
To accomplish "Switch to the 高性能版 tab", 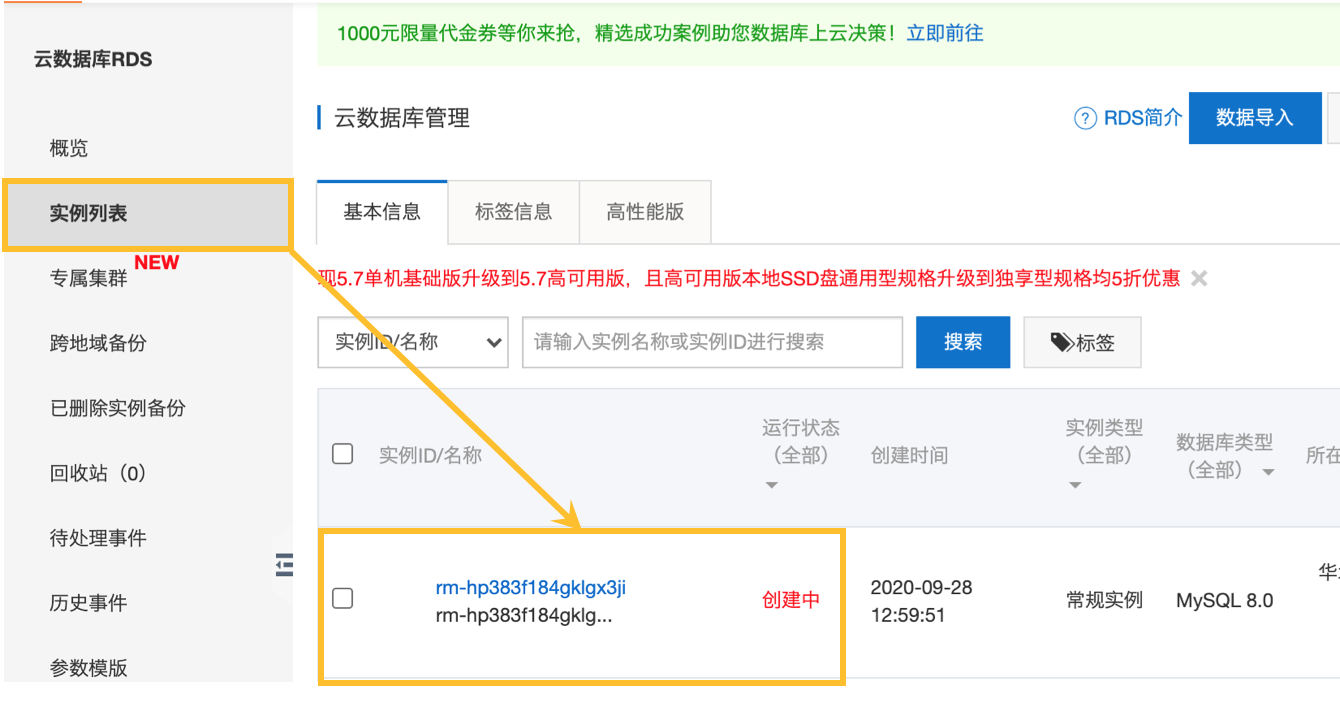I will (645, 211).
